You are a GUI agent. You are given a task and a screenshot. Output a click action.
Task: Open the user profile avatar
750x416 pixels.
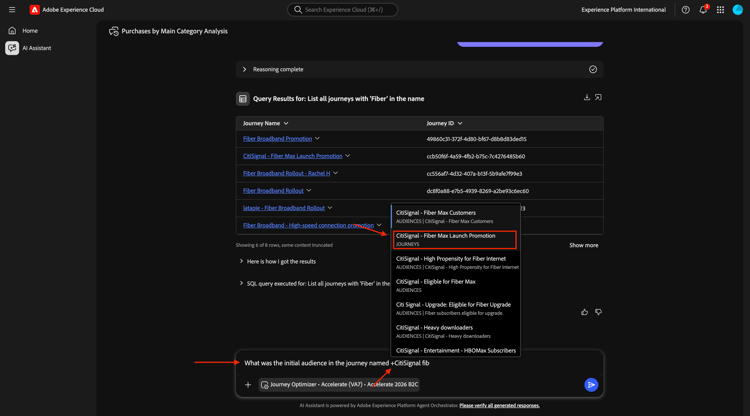click(x=738, y=10)
